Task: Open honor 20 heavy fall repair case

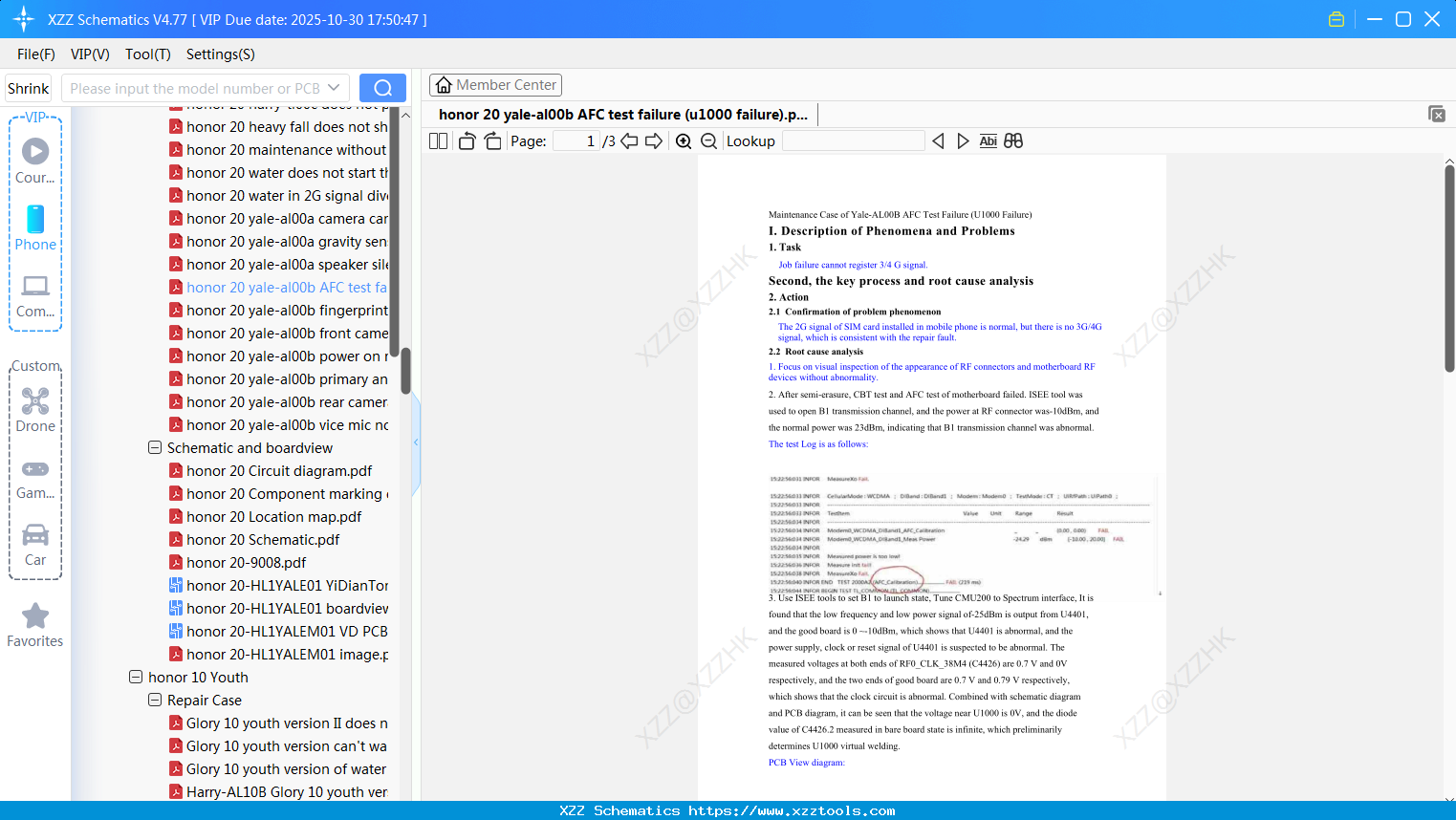Action: (279, 127)
